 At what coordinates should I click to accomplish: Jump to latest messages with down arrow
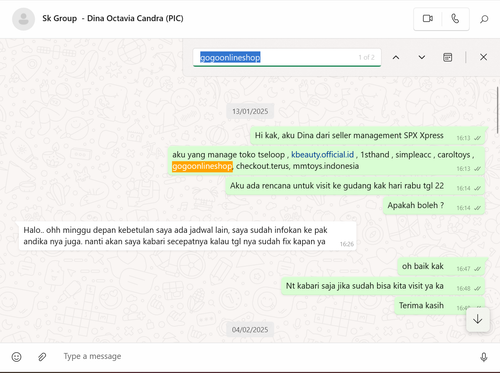click(x=478, y=320)
